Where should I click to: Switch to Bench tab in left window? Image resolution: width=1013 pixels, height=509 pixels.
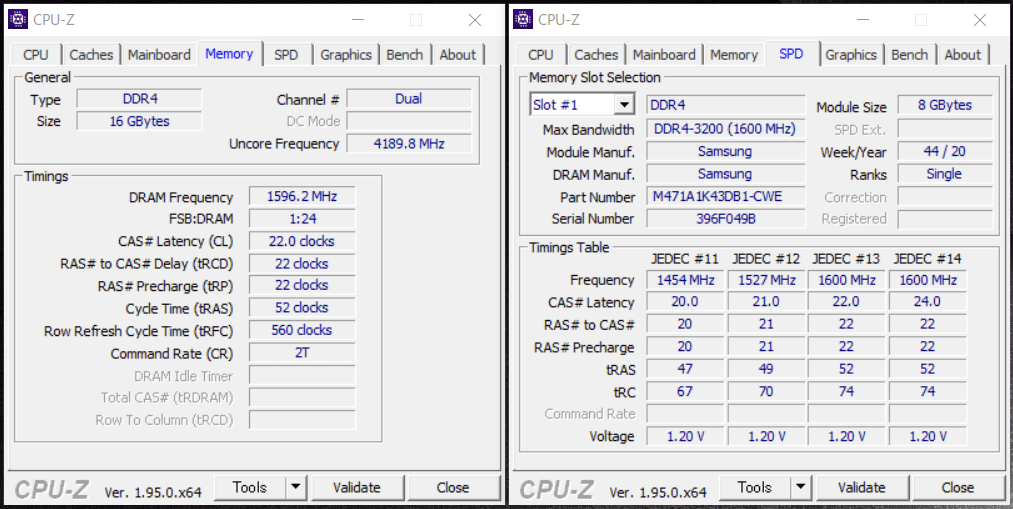[x=404, y=55]
